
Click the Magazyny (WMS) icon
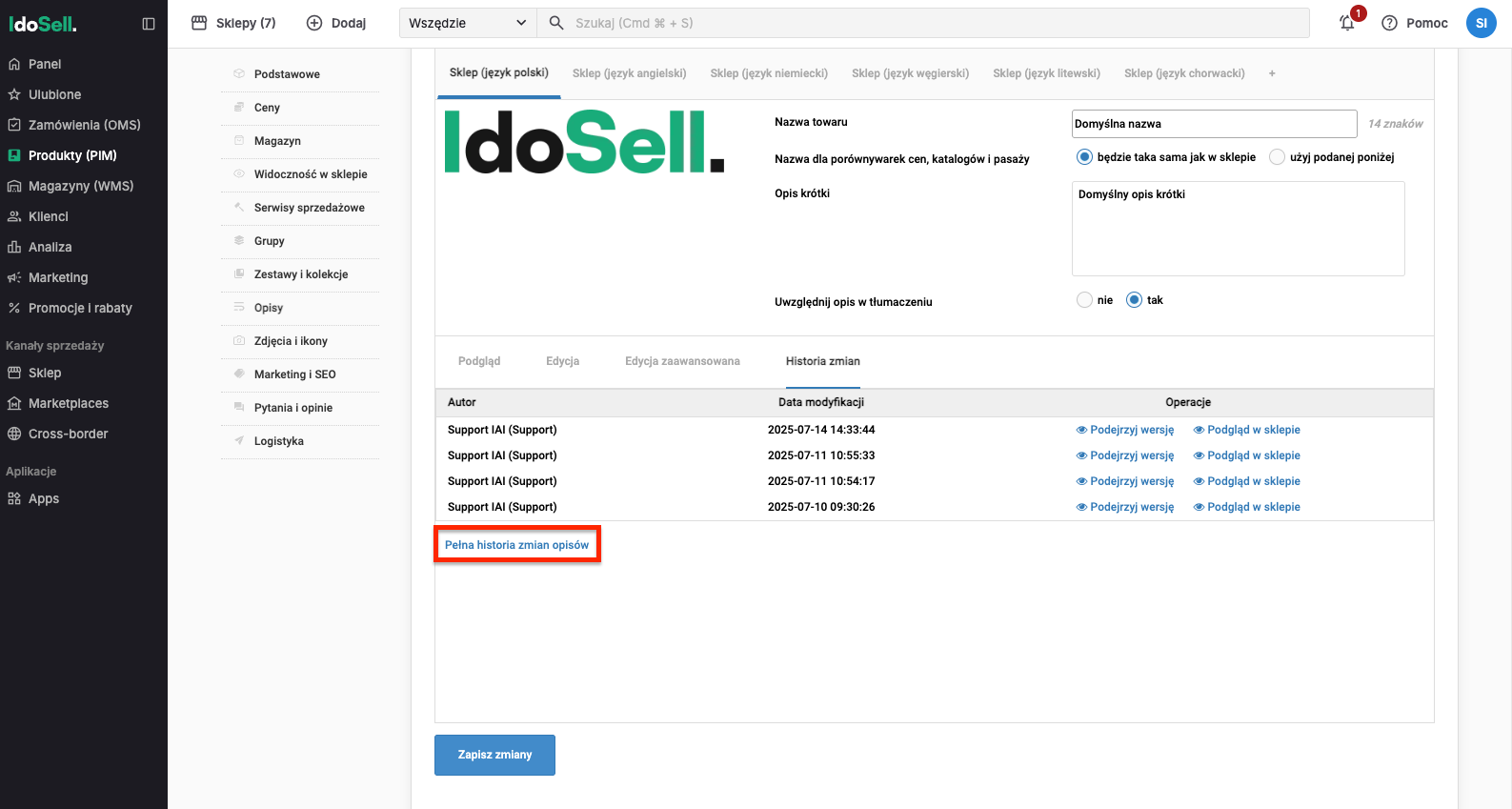pos(14,186)
